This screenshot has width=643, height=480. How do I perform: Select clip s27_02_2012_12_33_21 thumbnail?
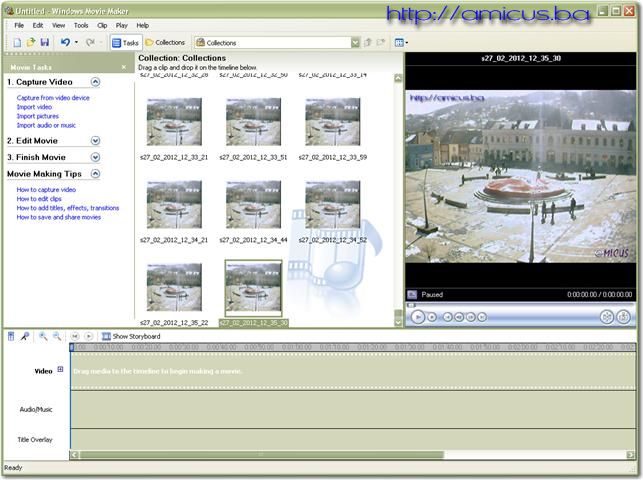tap(174, 121)
